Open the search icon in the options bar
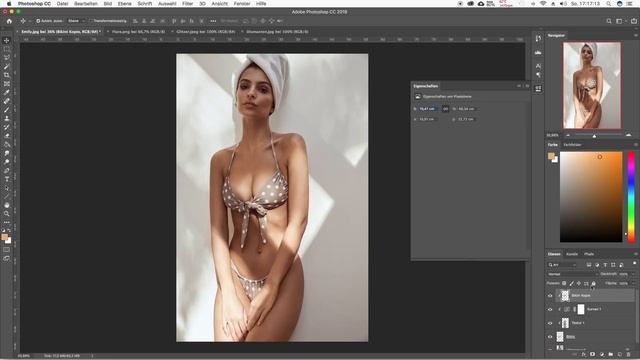The width and height of the screenshot is (640, 360). (609, 21)
